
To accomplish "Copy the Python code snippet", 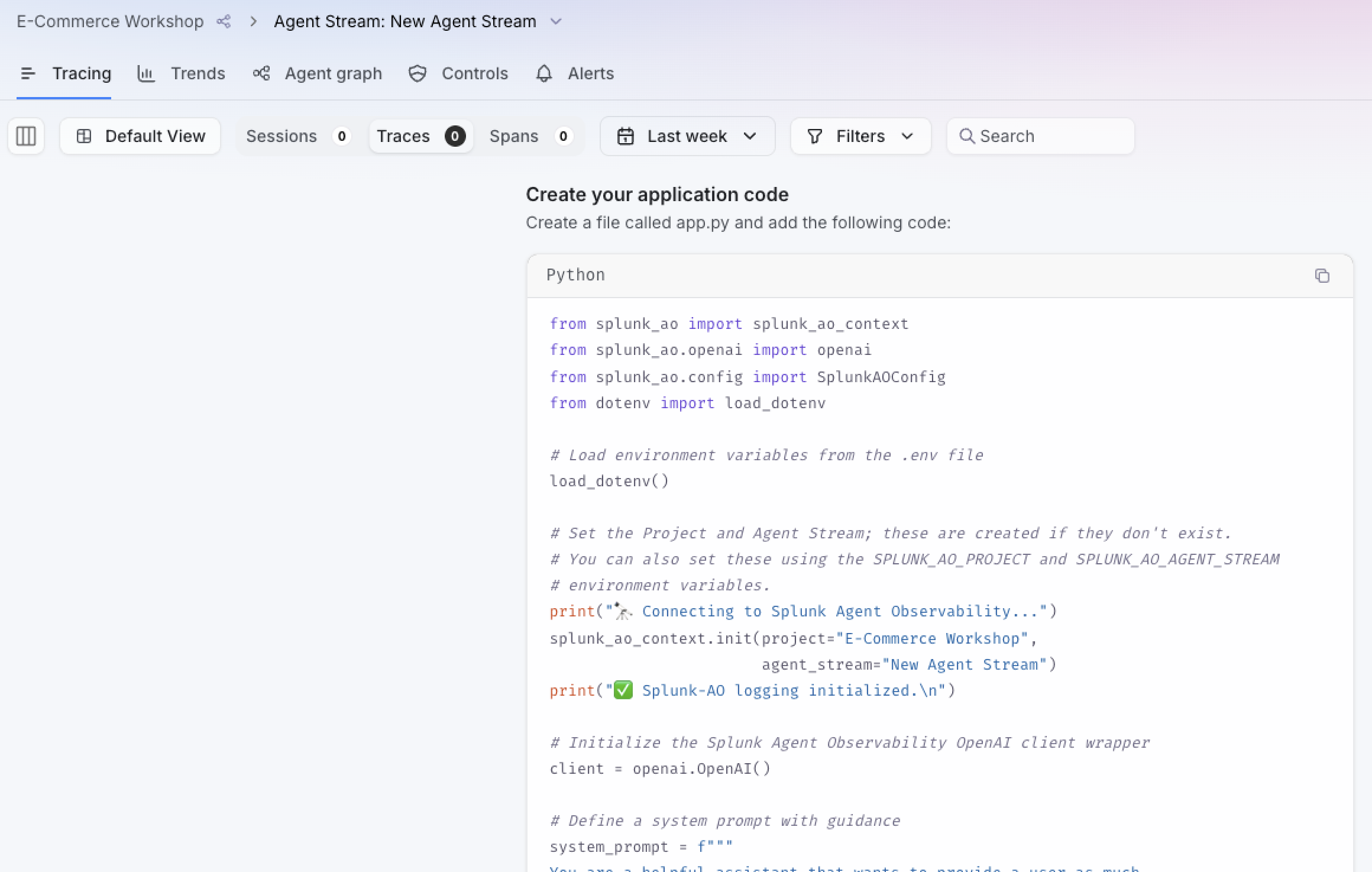I will pyautogui.click(x=1322, y=276).
